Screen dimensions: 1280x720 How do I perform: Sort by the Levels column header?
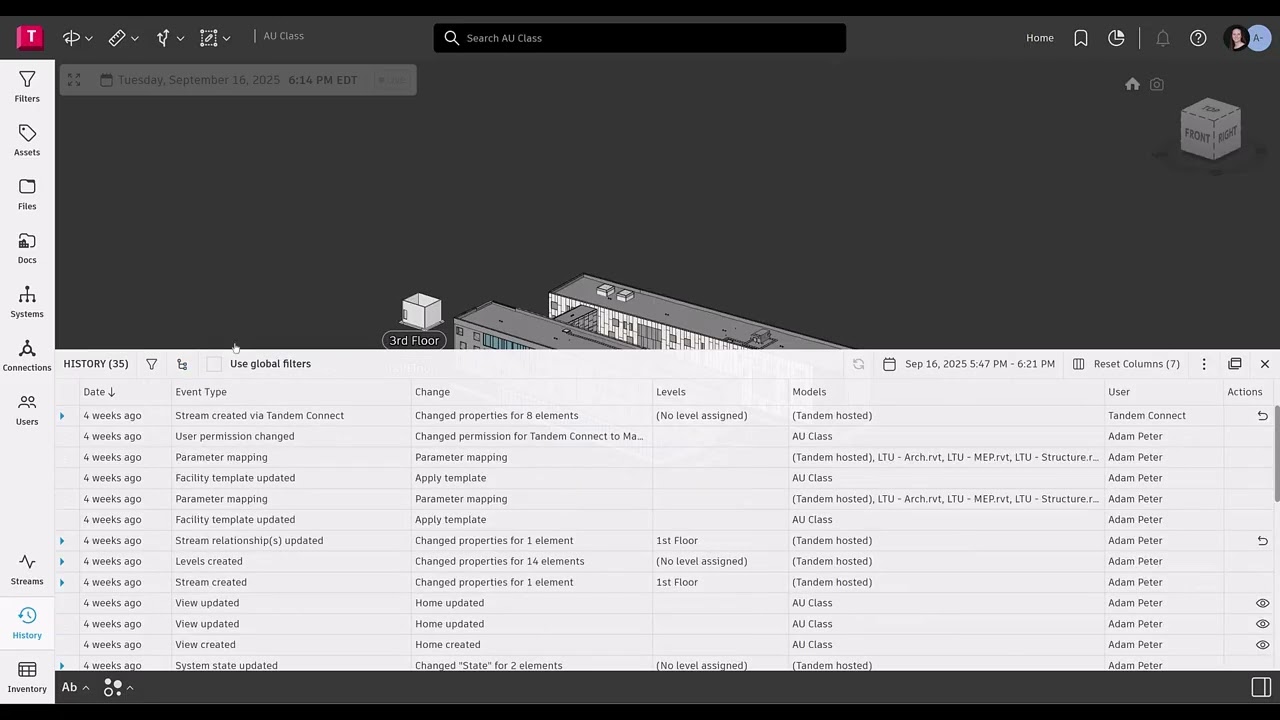pyautogui.click(x=671, y=392)
